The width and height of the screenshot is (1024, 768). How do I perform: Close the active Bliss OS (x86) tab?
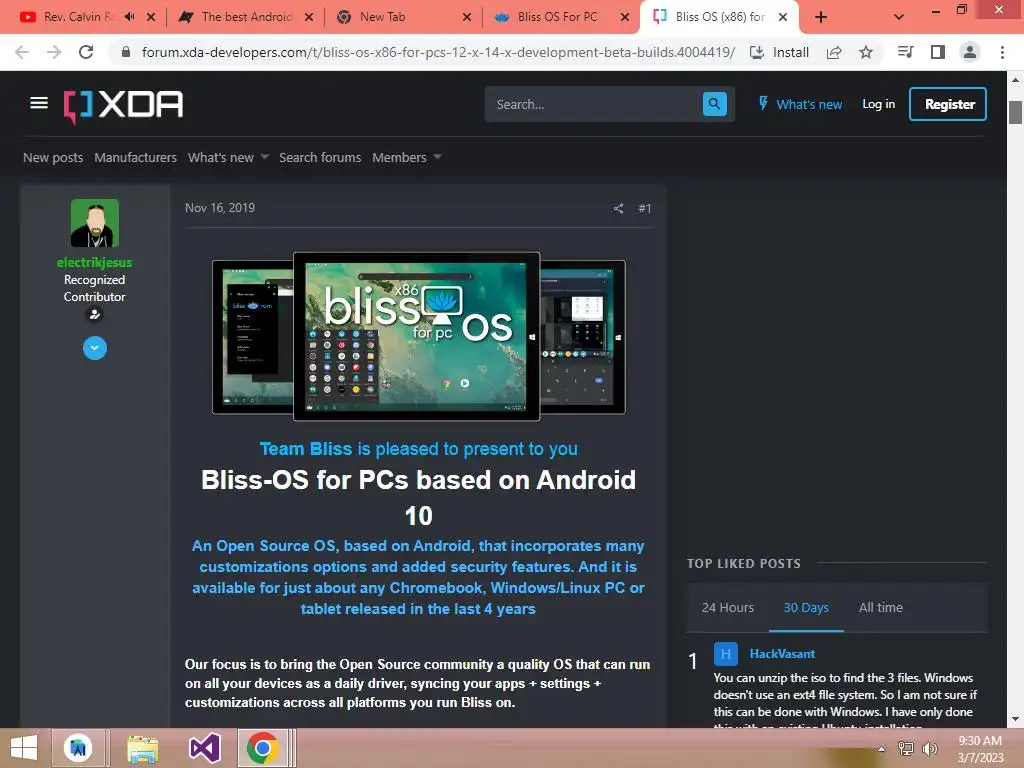pos(783,17)
